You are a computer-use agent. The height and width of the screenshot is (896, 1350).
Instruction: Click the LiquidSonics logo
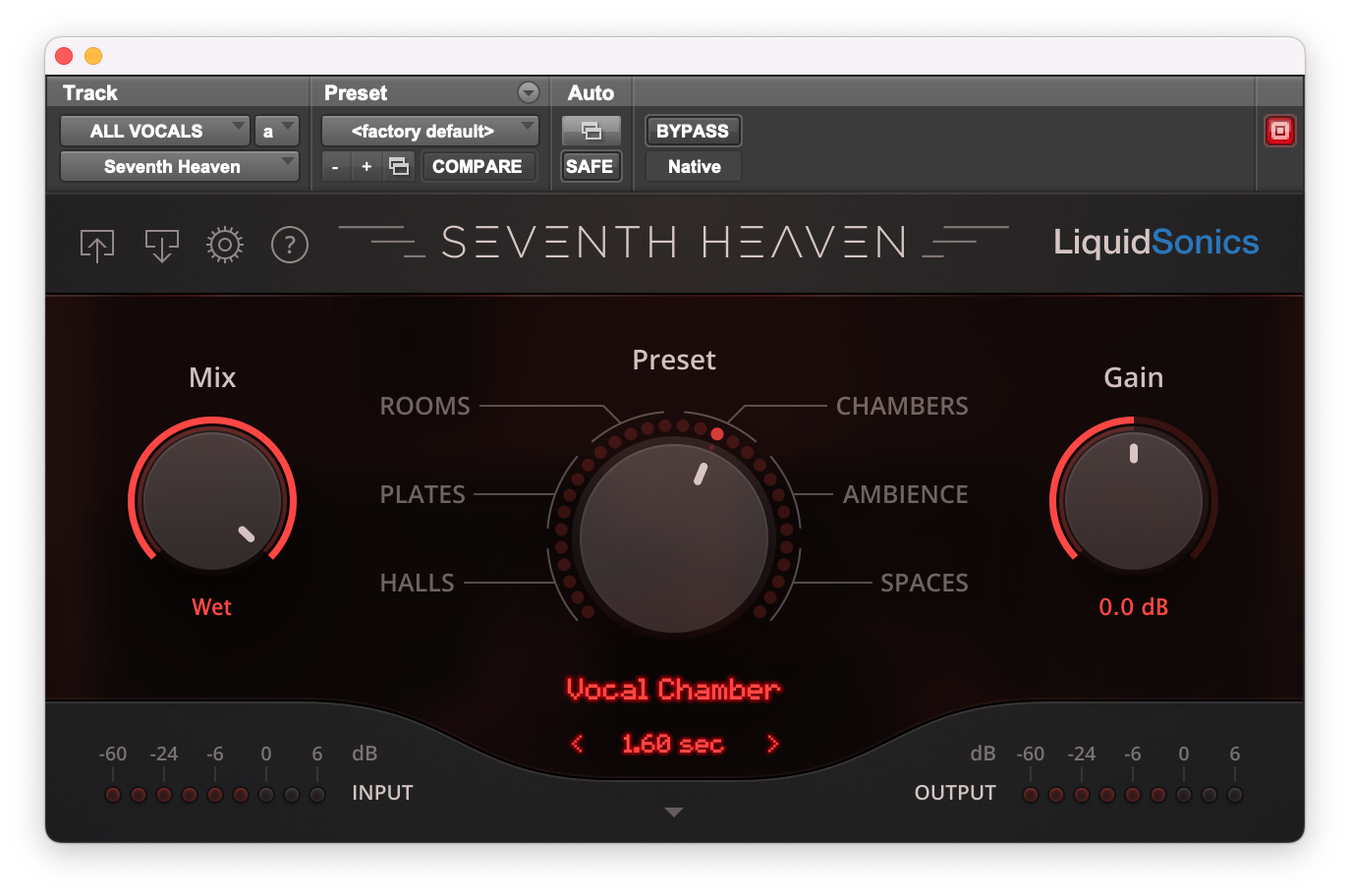1155,242
